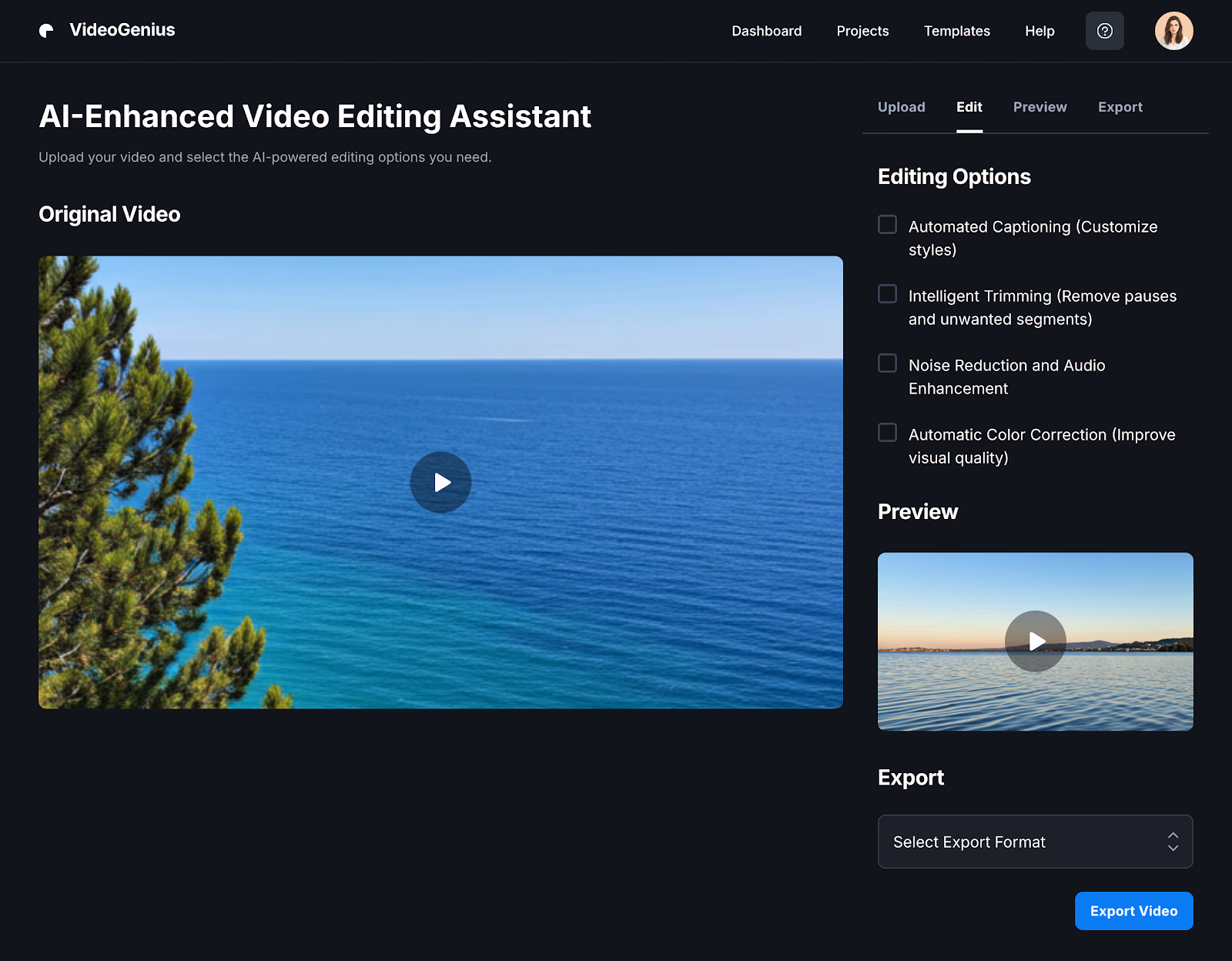Screen dimensions: 1232x961
Task: Enable Automatic Color Correction option
Action: click(888, 433)
